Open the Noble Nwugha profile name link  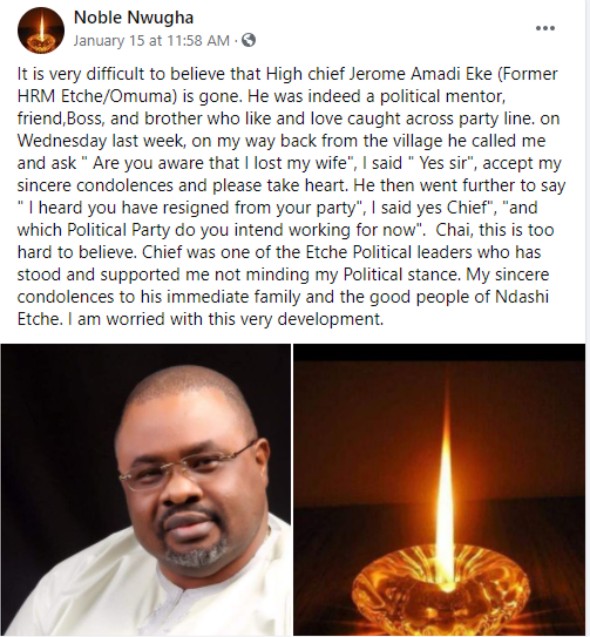pyautogui.click(x=134, y=17)
